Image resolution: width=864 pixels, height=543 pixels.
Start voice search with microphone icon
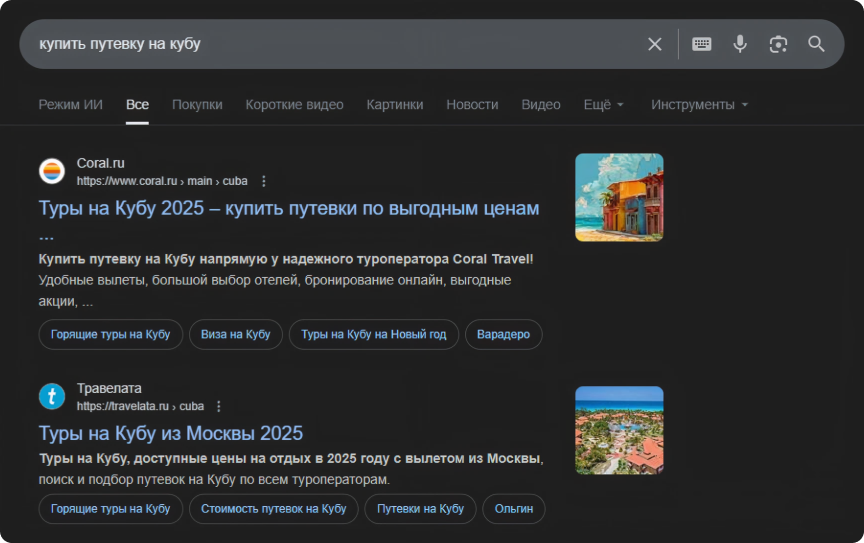tap(740, 44)
